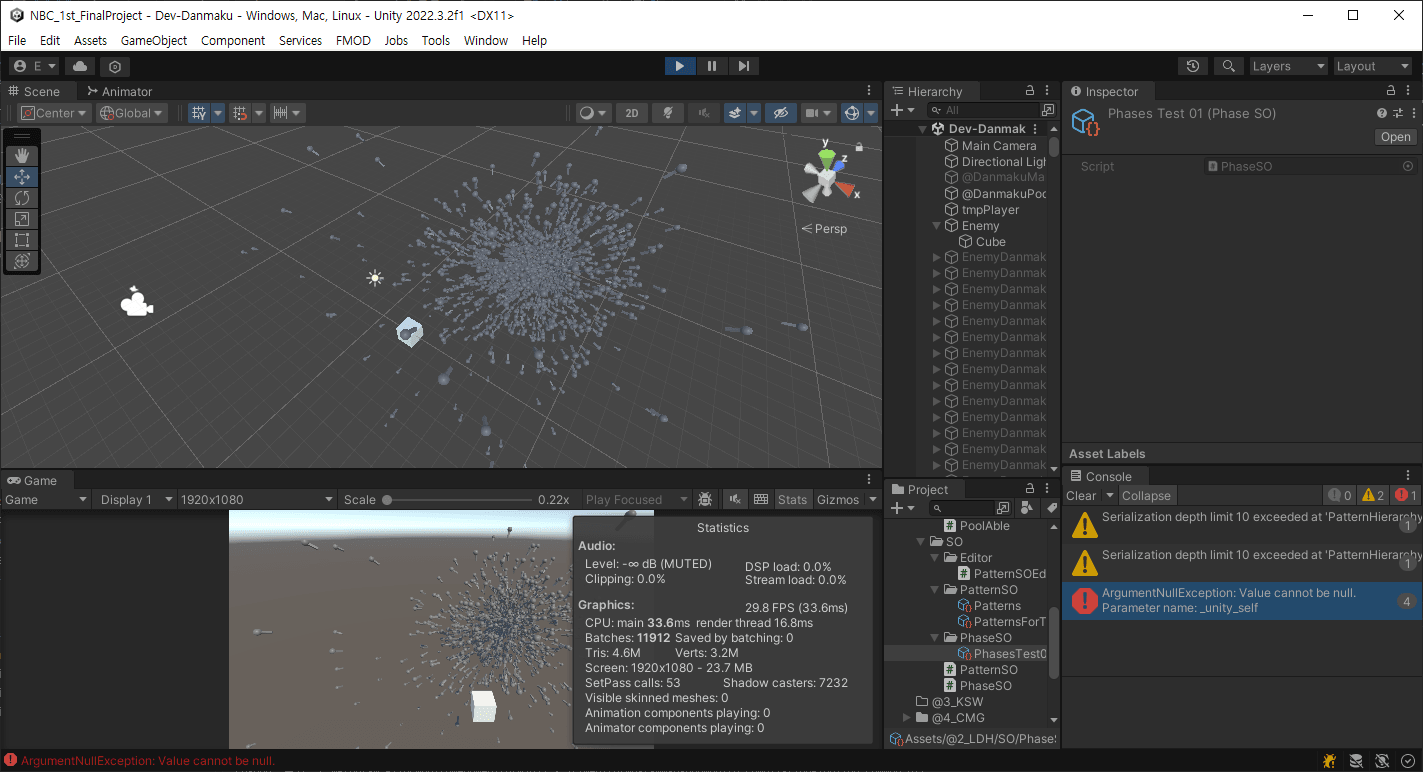Clear the Console messages
This screenshot has width=1423, height=772.
(1081, 495)
